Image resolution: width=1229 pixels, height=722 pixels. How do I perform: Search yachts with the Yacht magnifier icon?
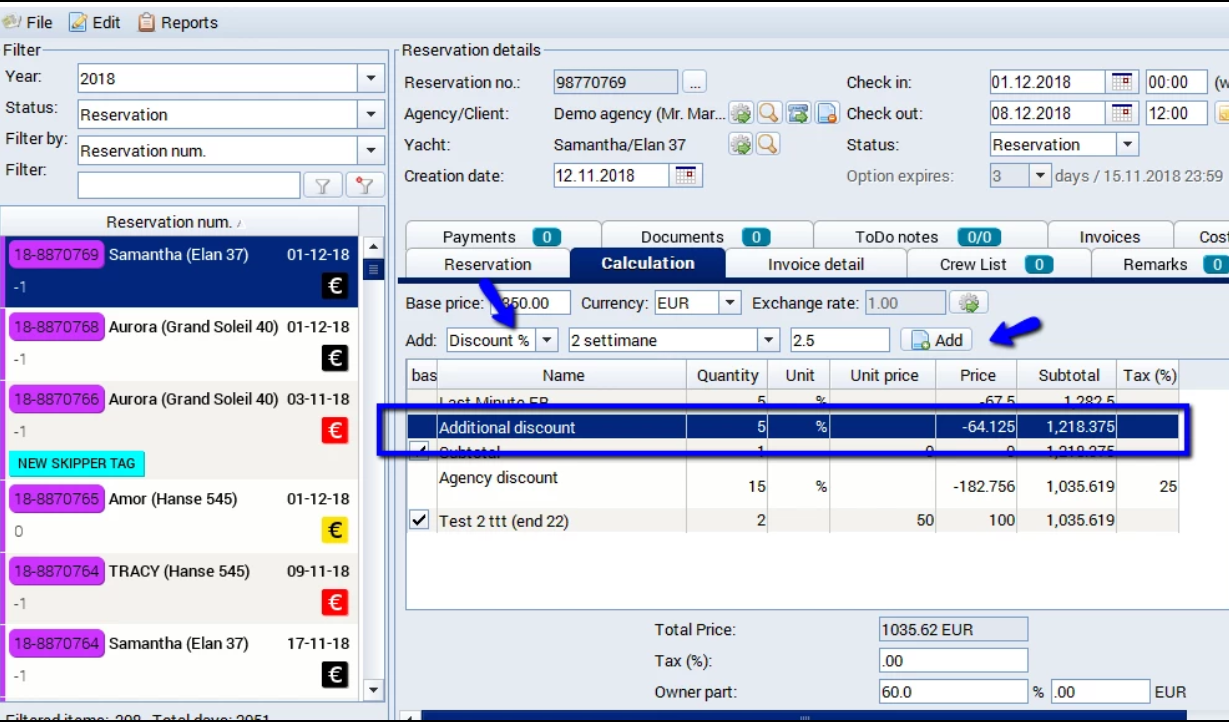(x=768, y=144)
